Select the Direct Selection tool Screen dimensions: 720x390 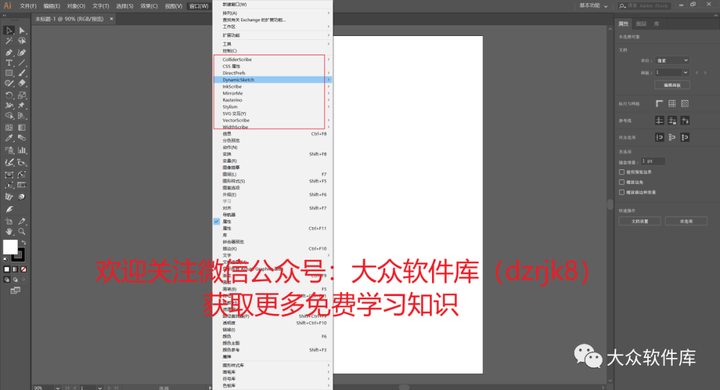coord(22,30)
